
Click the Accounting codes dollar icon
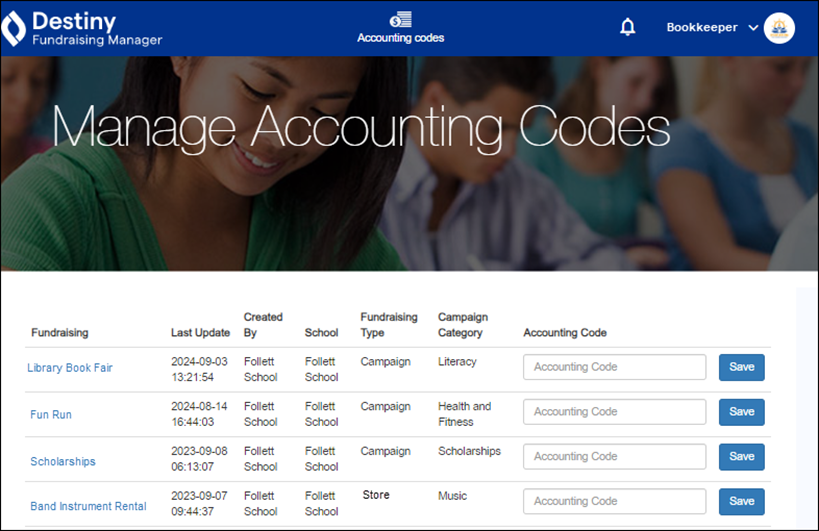coord(401,19)
